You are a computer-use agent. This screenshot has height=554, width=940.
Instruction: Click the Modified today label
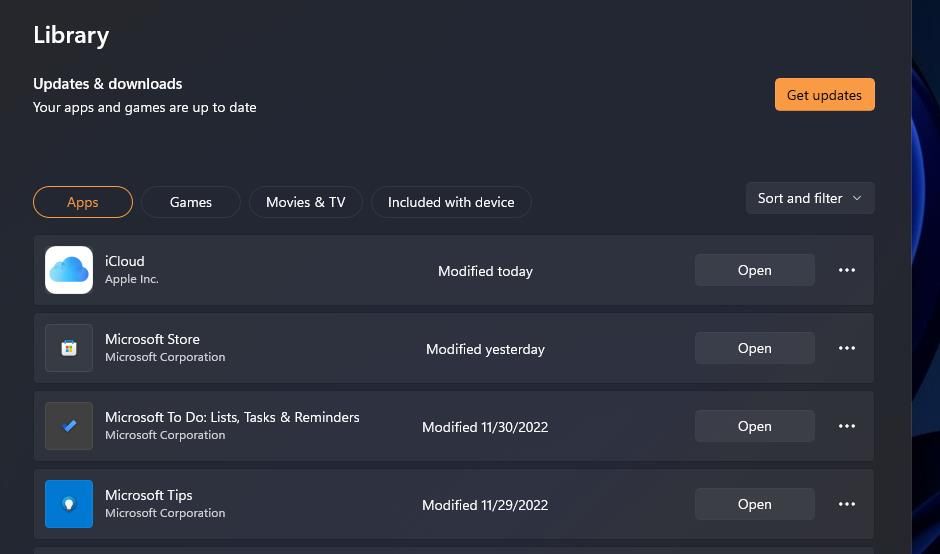coord(485,271)
